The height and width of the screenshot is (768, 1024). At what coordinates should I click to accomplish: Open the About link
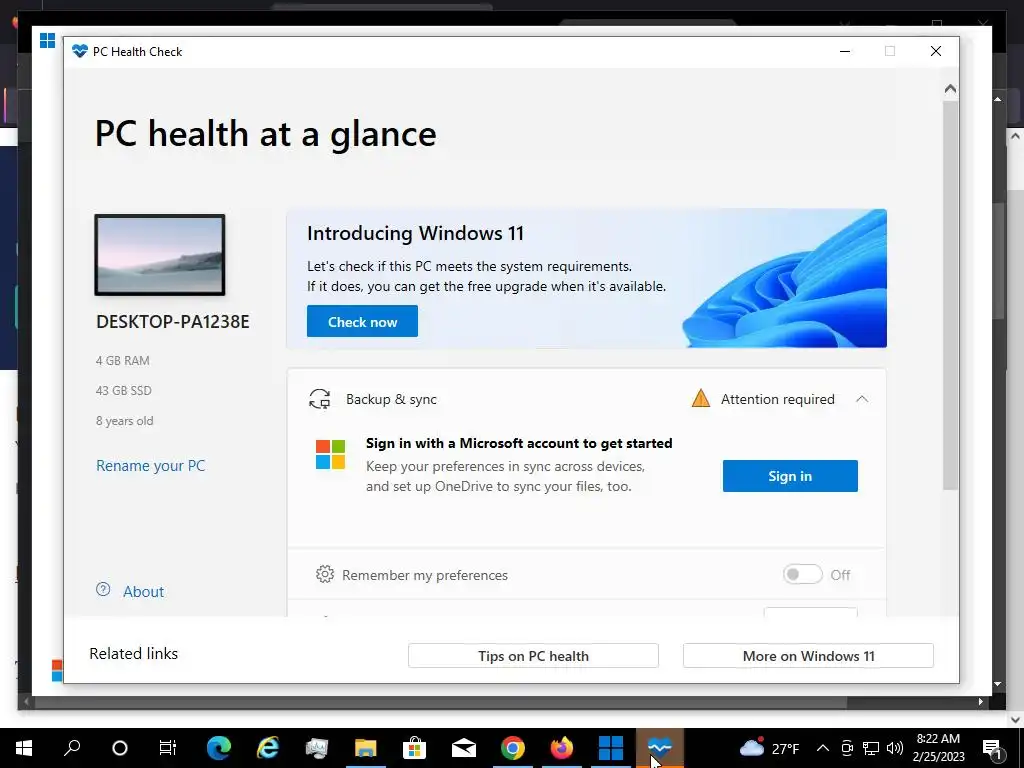coord(144,592)
